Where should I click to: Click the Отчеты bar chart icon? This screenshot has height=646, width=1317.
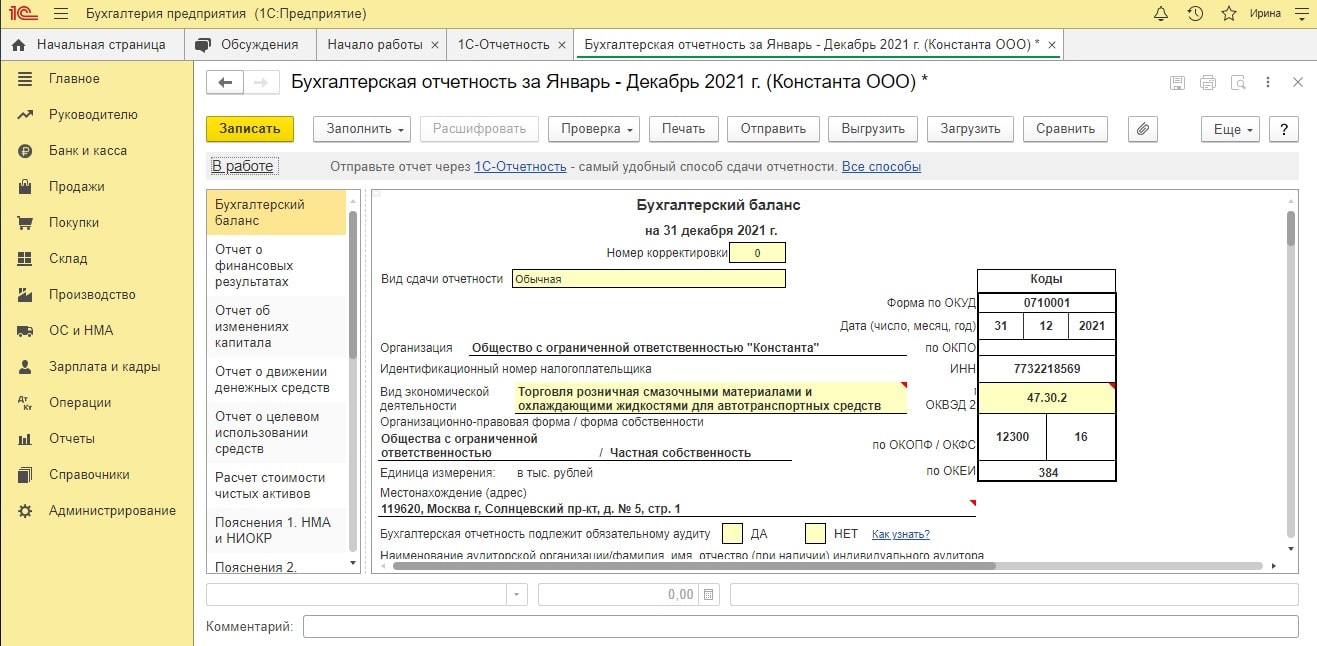click(x=26, y=439)
